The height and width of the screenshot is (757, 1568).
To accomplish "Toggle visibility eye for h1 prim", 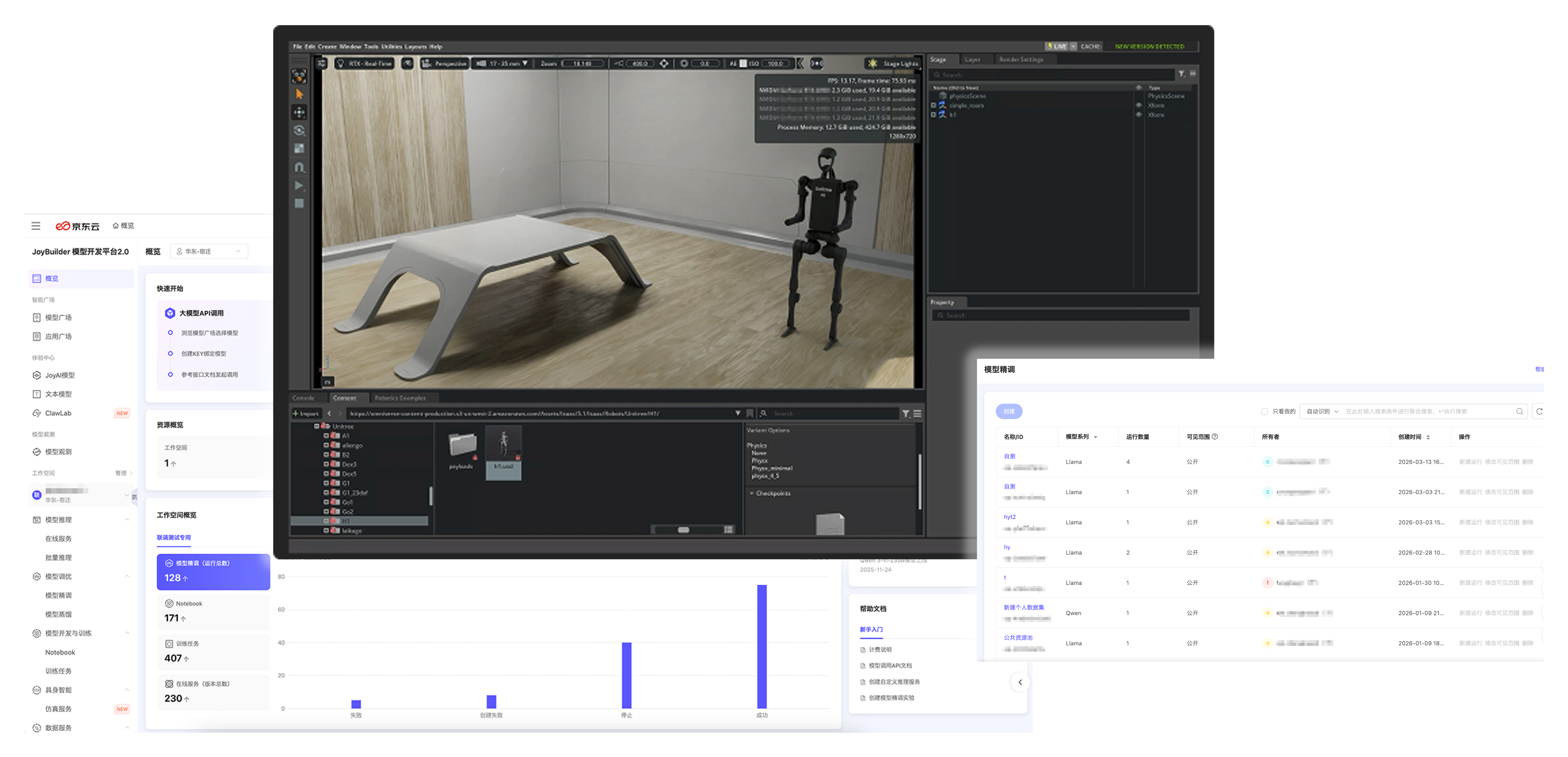I will pyautogui.click(x=1139, y=114).
